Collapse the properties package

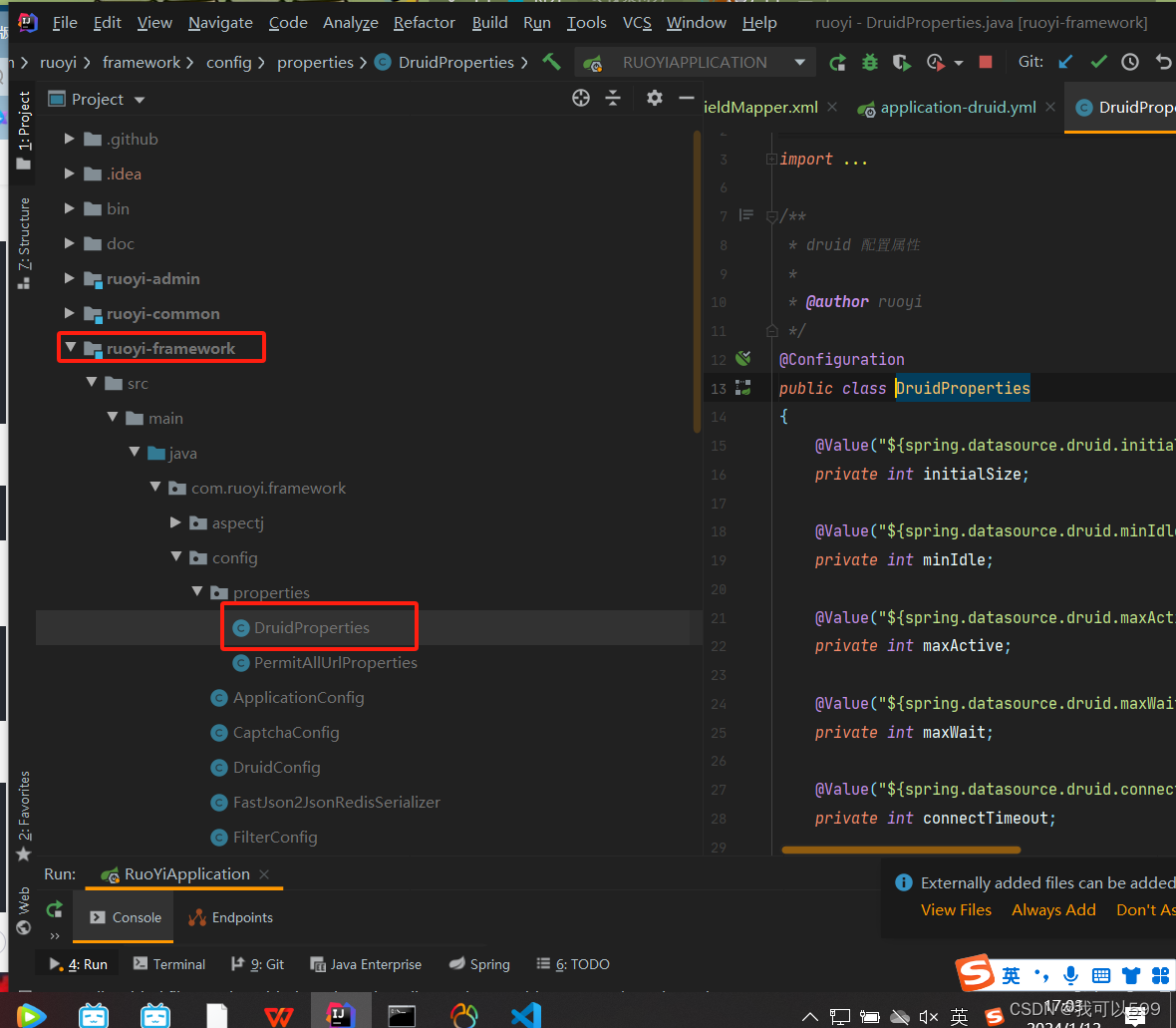[197, 591]
